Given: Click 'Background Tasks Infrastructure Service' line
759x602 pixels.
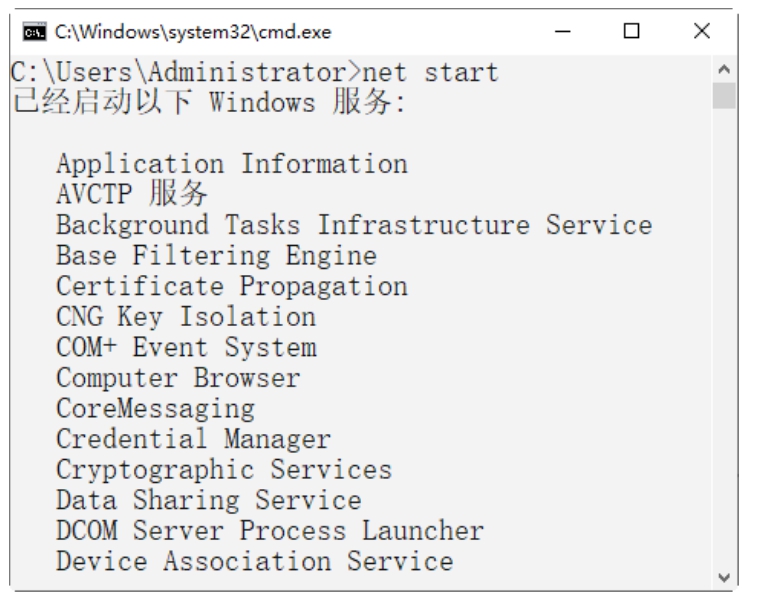Looking at the screenshot, I should [x=354, y=225].
